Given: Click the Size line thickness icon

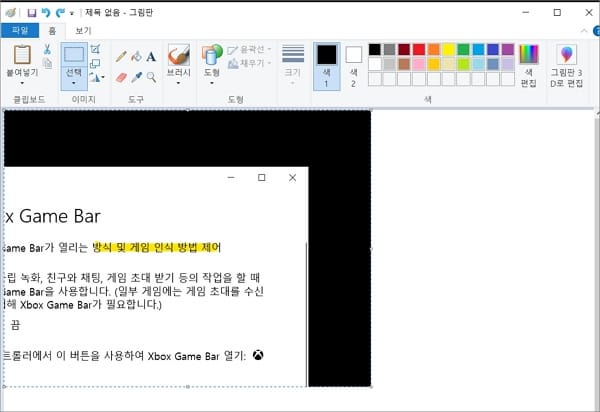Looking at the screenshot, I should 293,54.
